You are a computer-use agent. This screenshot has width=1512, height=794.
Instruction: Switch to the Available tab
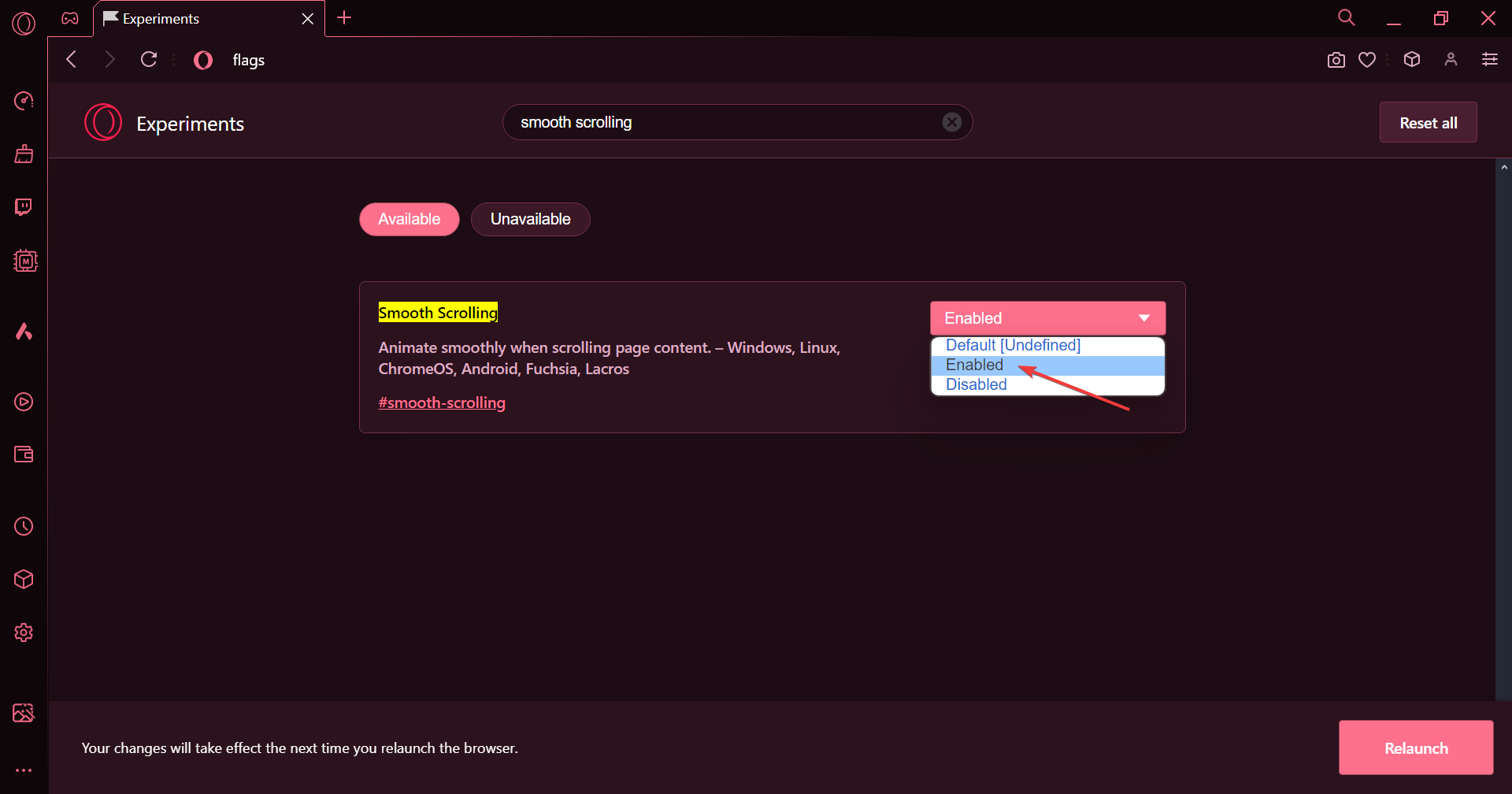click(x=409, y=219)
